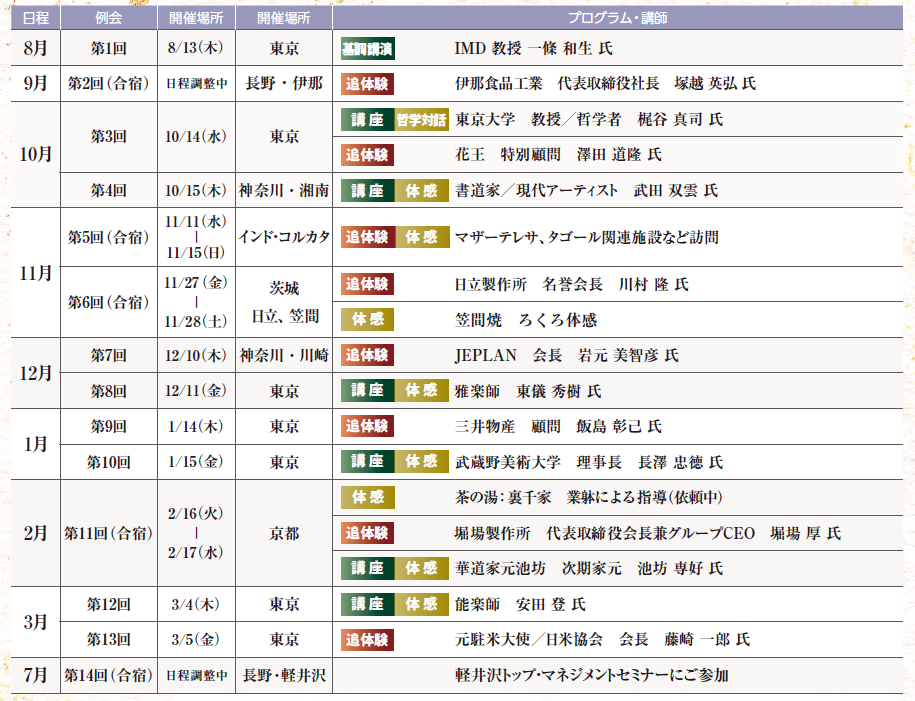Click 講座 badge in 東儀 秀樹 row
The height and width of the screenshot is (701, 915).
(368, 390)
